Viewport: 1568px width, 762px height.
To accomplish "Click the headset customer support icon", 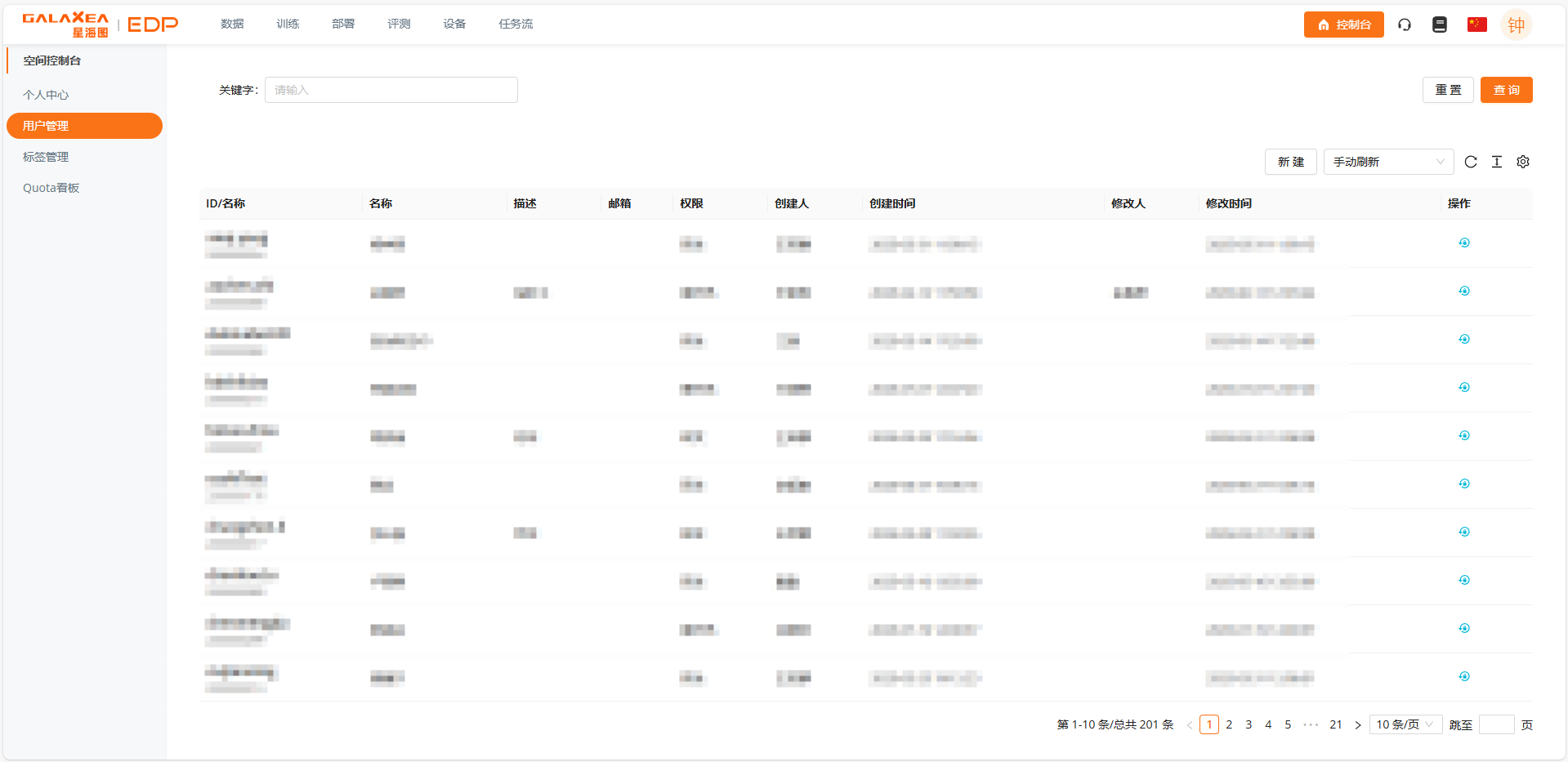I will coord(1405,25).
